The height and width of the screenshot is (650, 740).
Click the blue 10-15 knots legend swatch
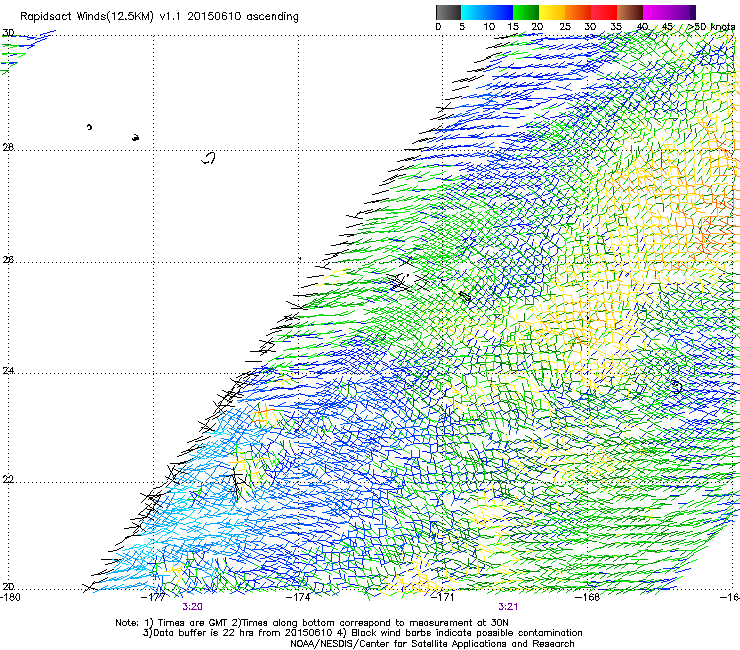point(500,12)
